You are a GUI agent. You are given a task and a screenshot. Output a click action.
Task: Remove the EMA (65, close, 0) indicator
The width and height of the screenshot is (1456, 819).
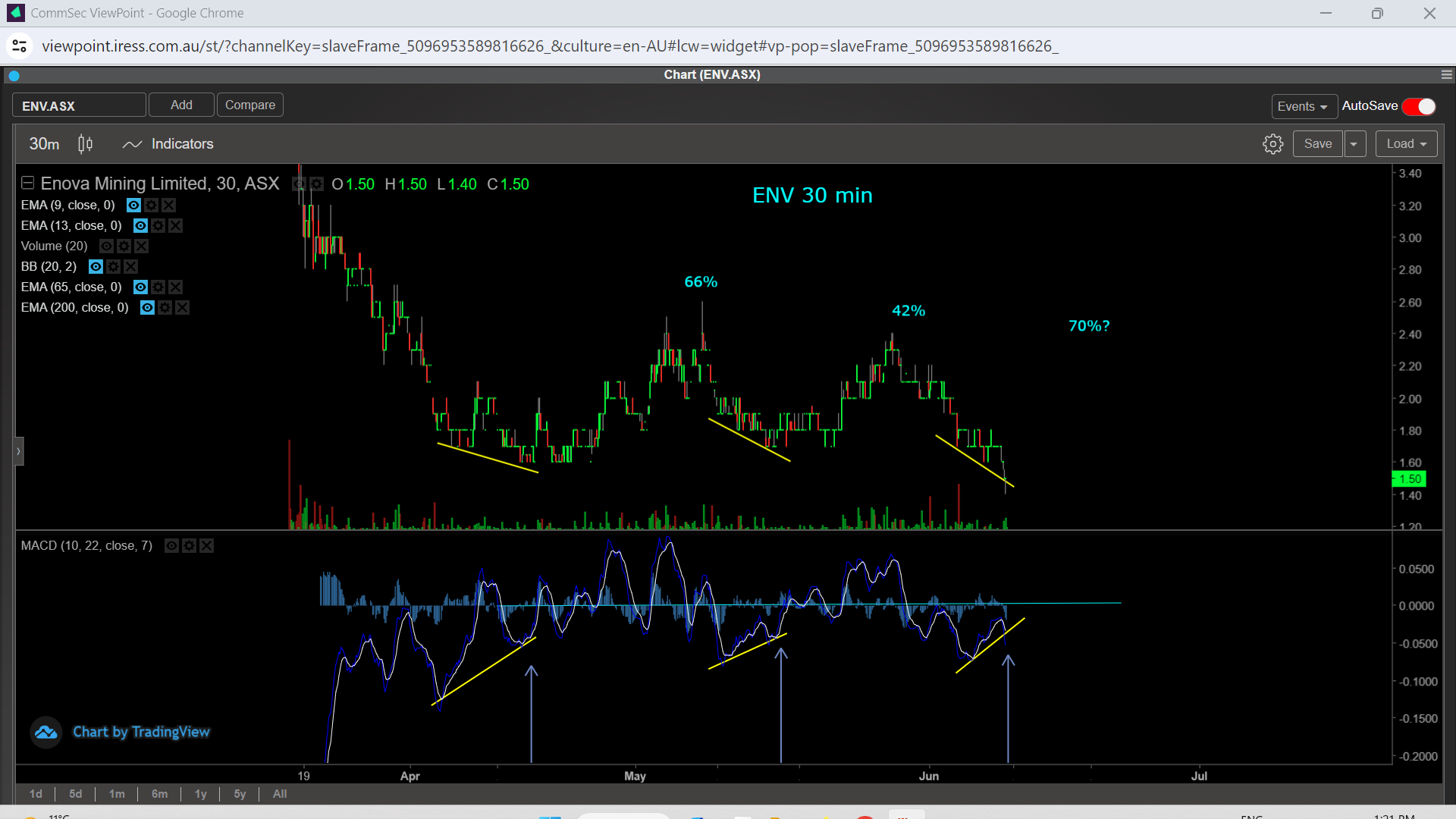175,287
